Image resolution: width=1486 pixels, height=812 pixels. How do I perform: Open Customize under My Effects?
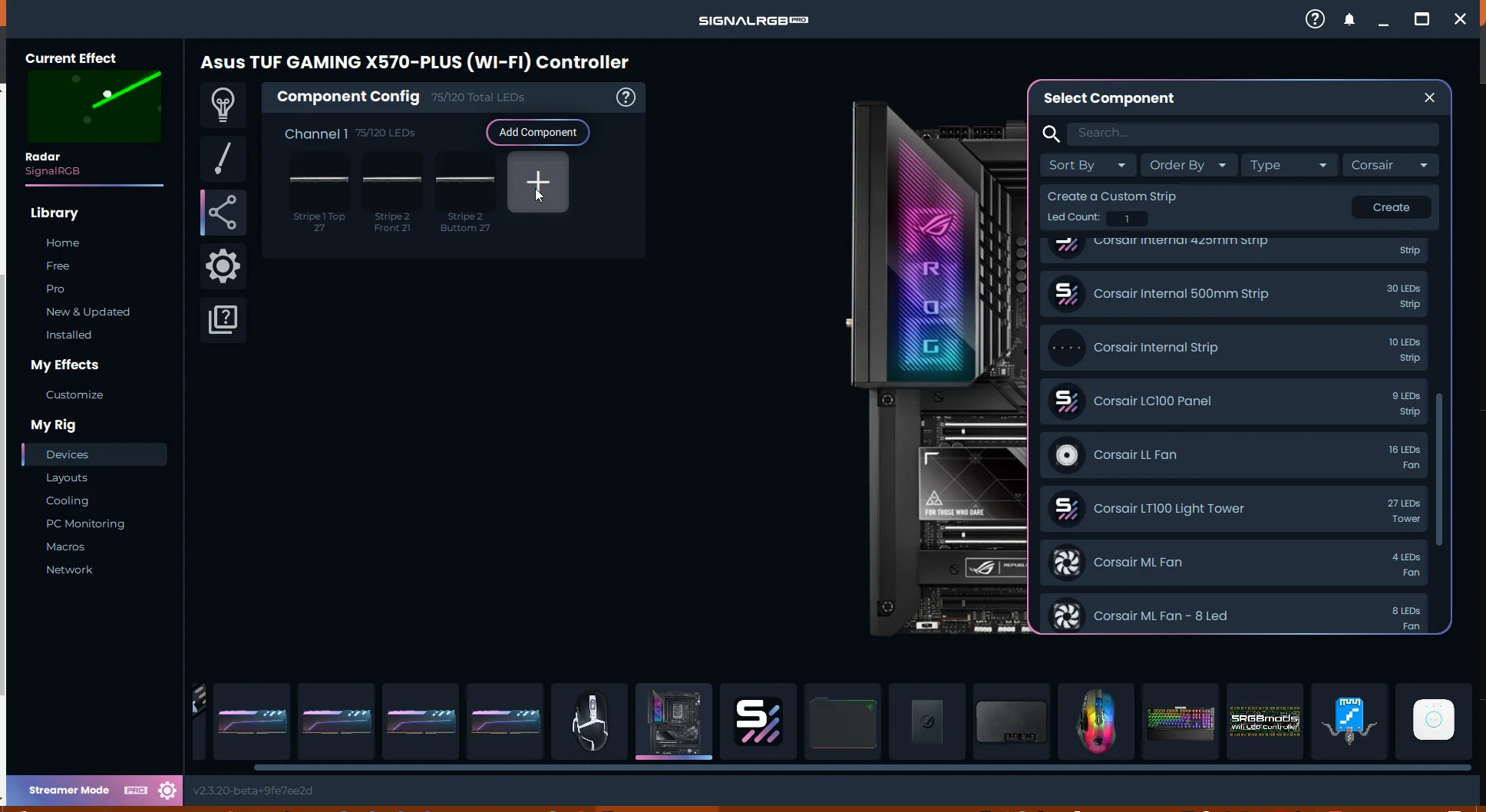coord(74,394)
